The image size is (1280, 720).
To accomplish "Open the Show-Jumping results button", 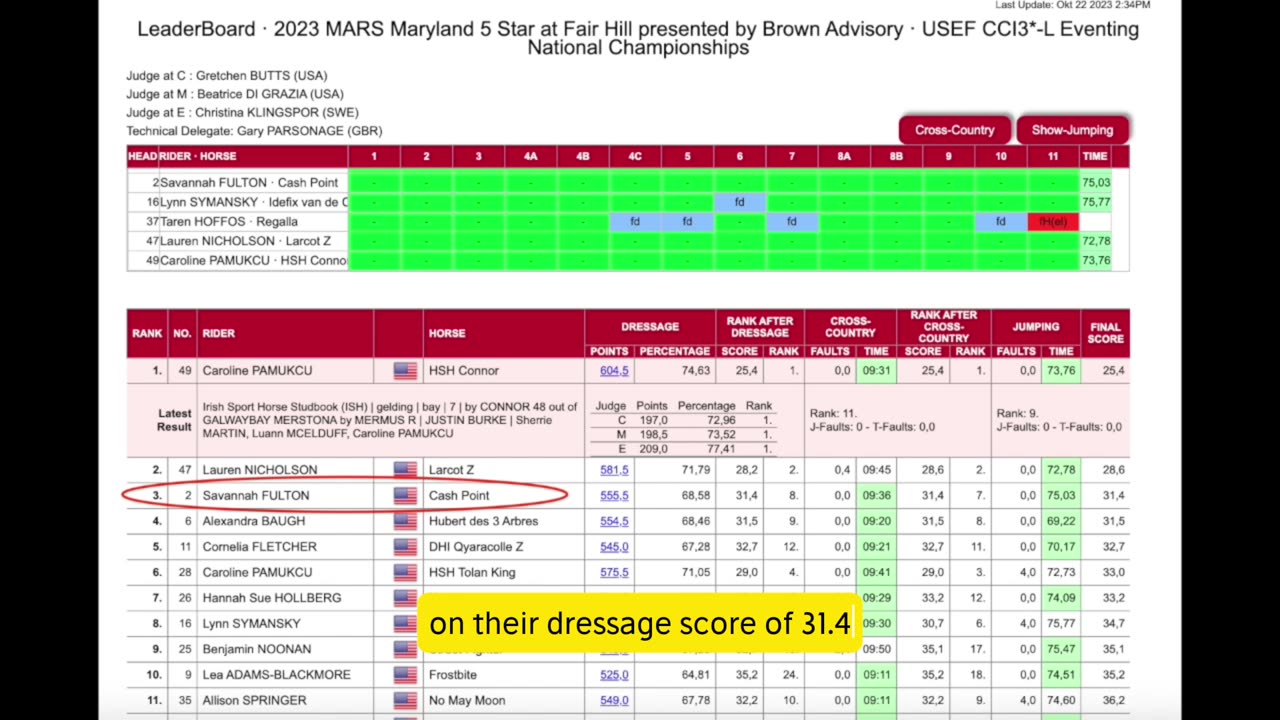I will [x=1072, y=130].
